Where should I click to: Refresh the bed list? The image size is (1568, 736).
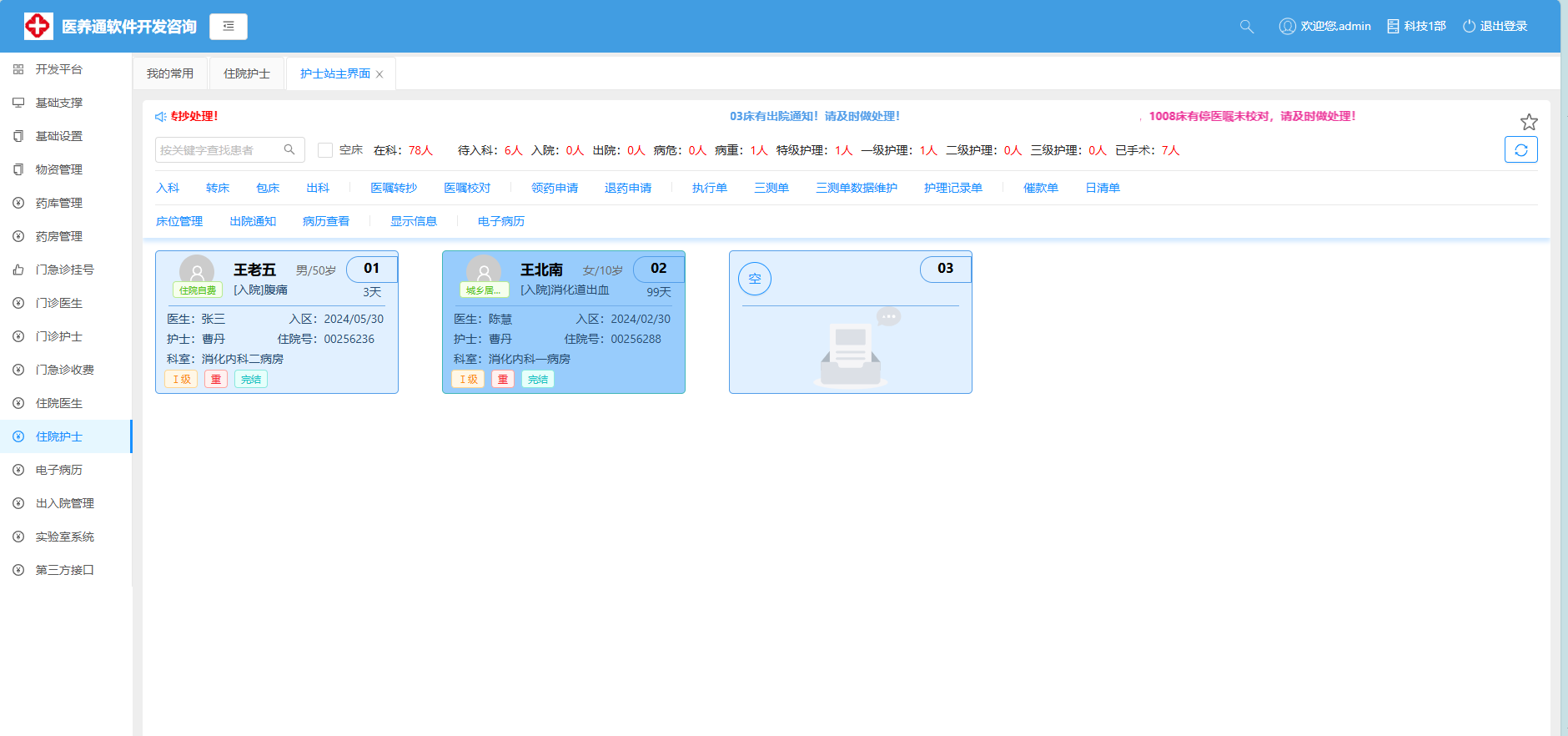click(x=1521, y=150)
